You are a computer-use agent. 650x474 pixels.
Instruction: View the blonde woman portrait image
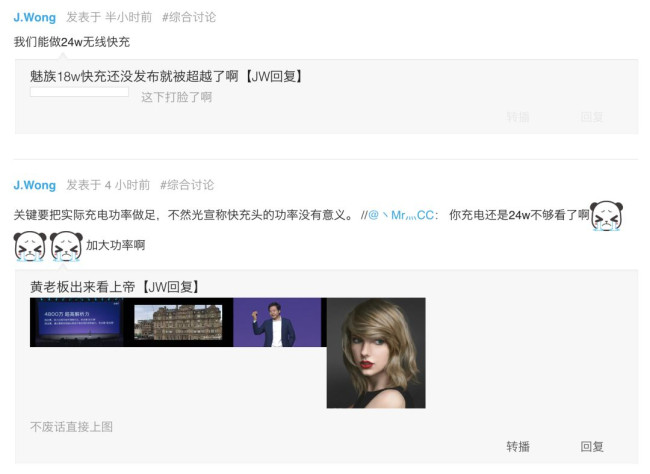(x=376, y=353)
